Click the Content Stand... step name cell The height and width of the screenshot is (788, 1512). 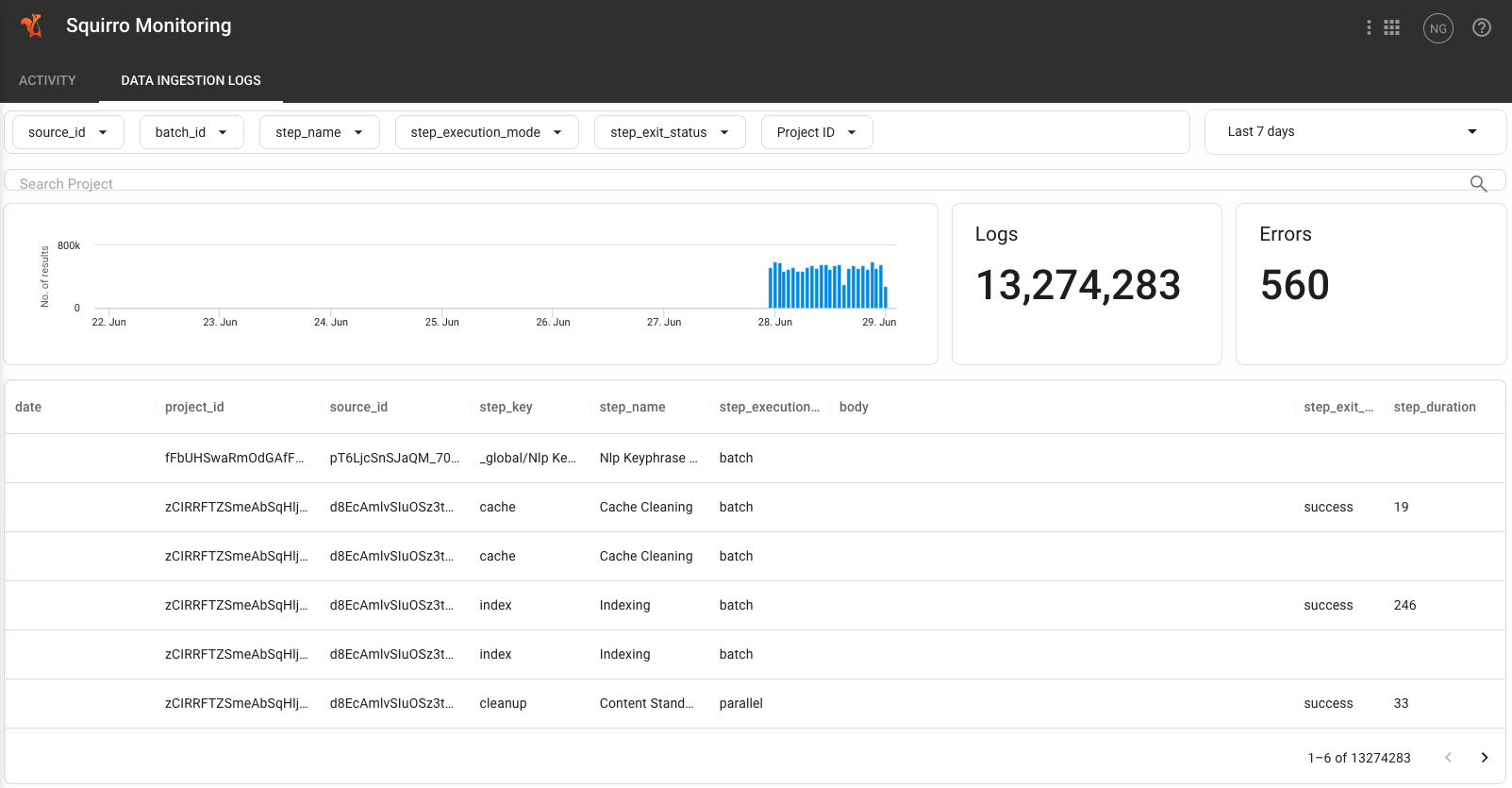coord(646,703)
